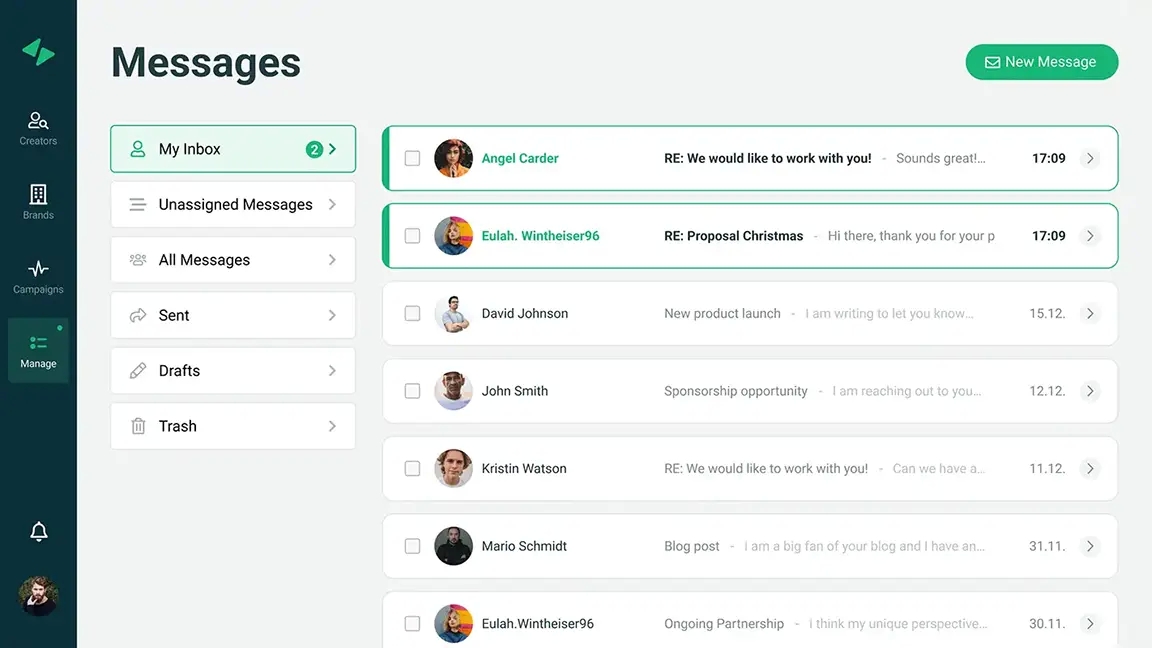The image size is (1152, 648).
Task: Click the New Message button
Action: point(1041,62)
